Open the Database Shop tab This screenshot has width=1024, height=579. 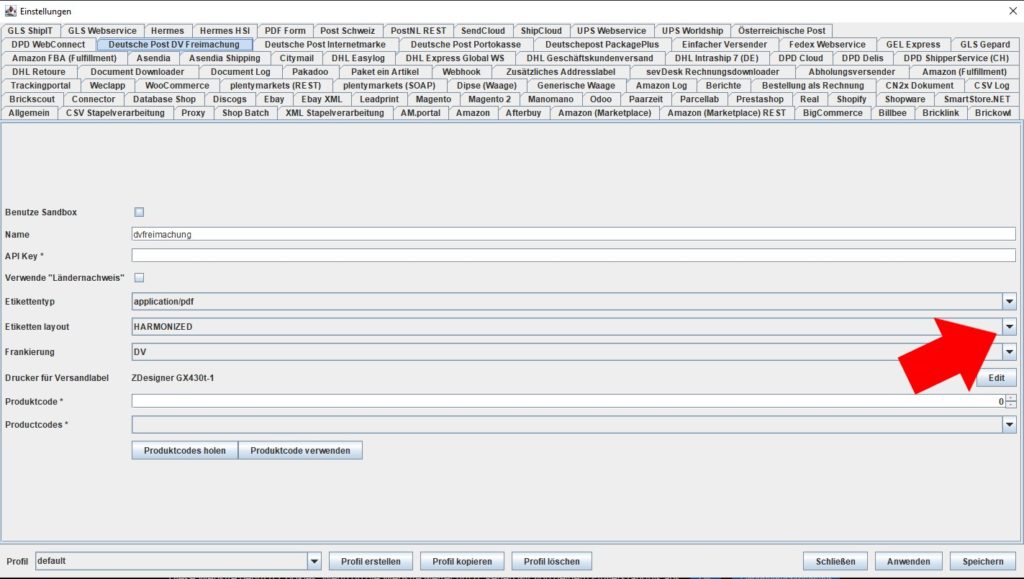click(x=165, y=99)
